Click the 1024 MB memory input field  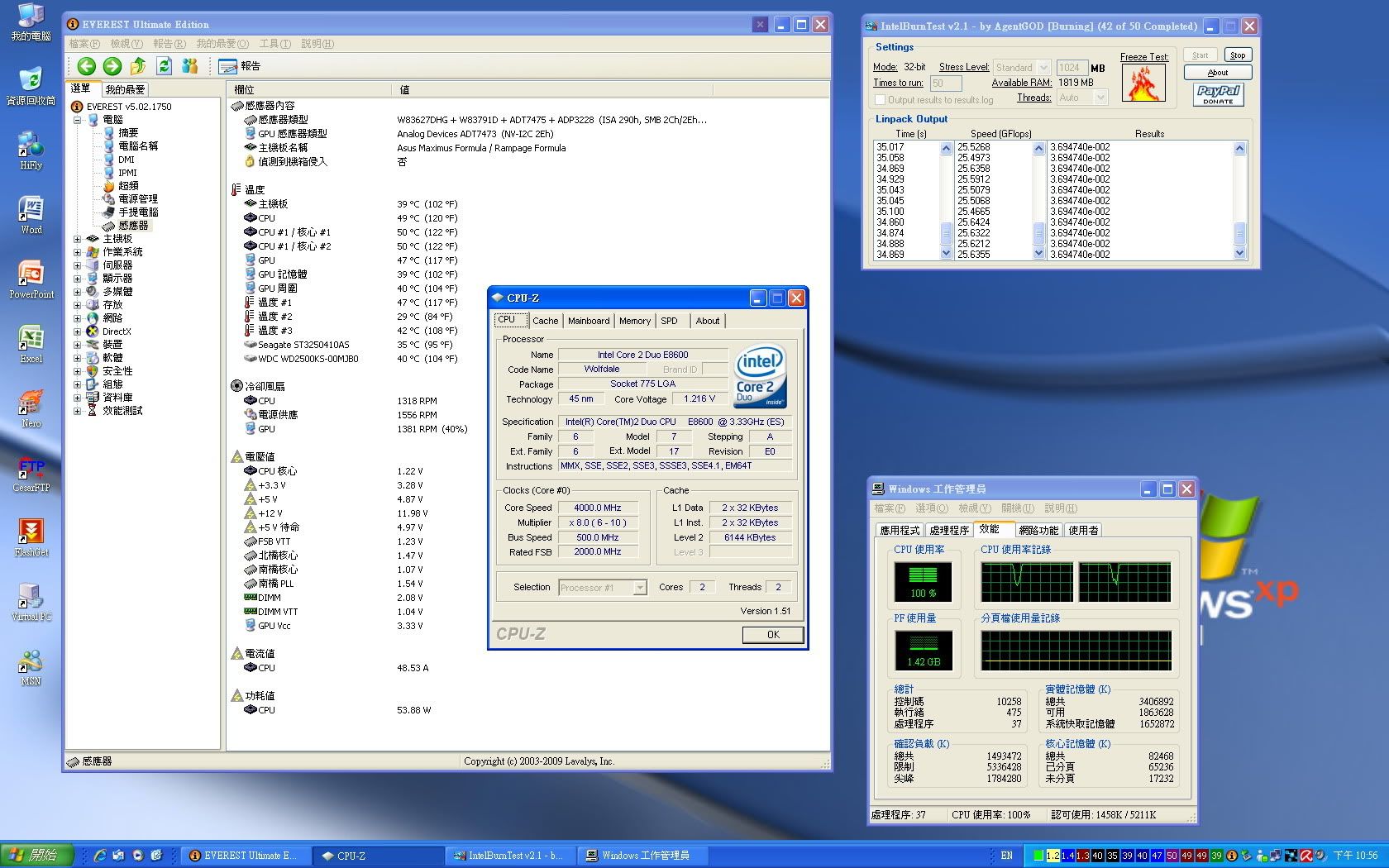[1072, 68]
